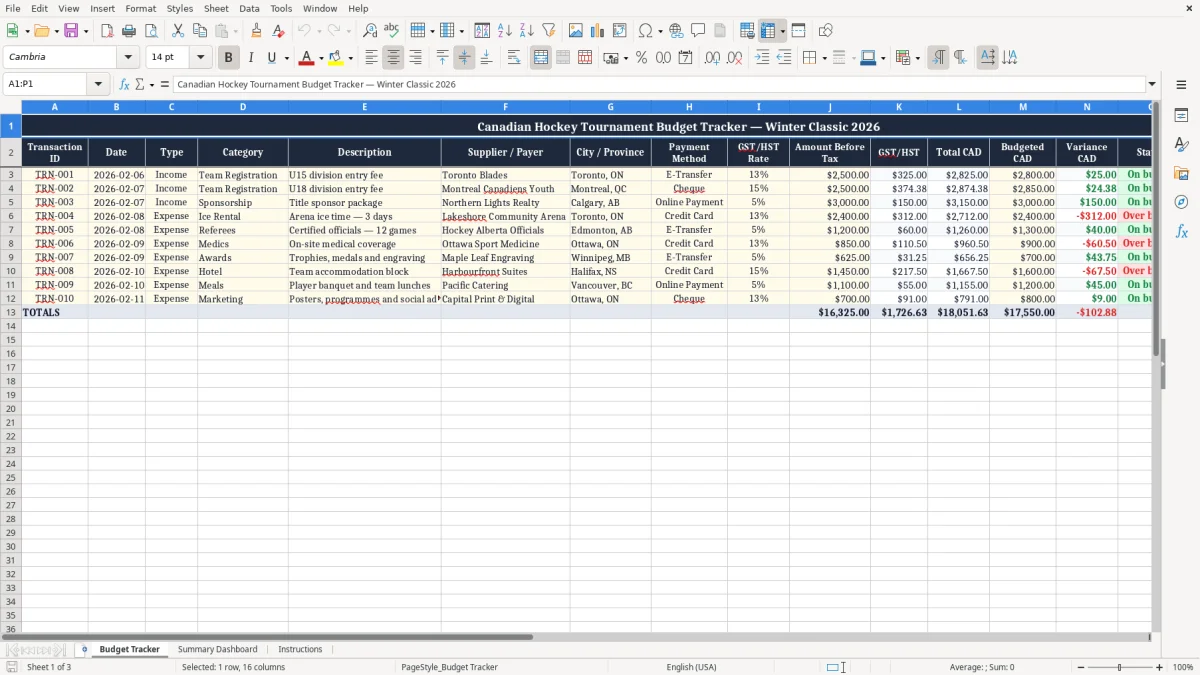Open Special Character dropdown arrow
1200x675 pixels.
pos(660,31)
